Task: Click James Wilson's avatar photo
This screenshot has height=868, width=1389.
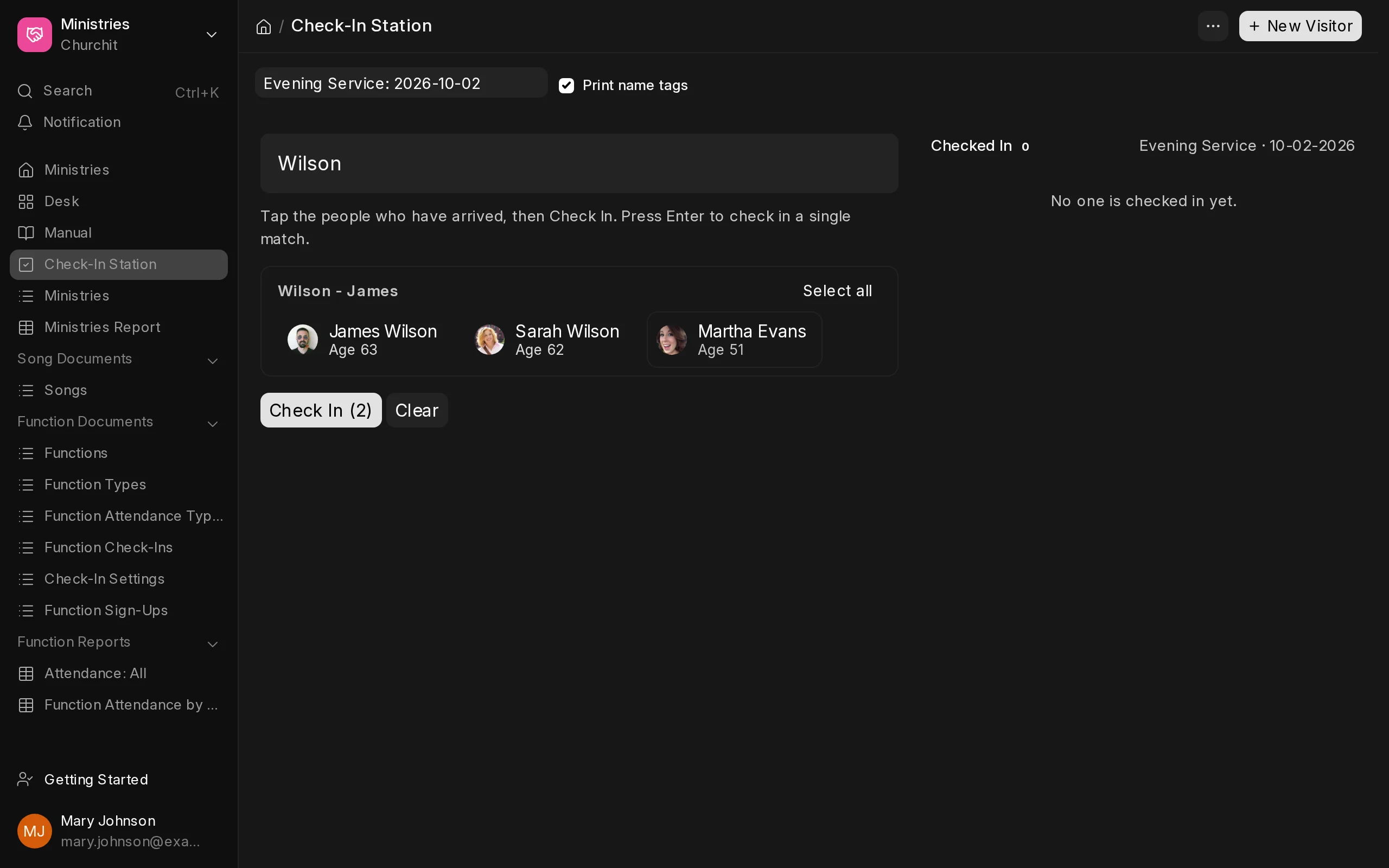Action: 302,339
